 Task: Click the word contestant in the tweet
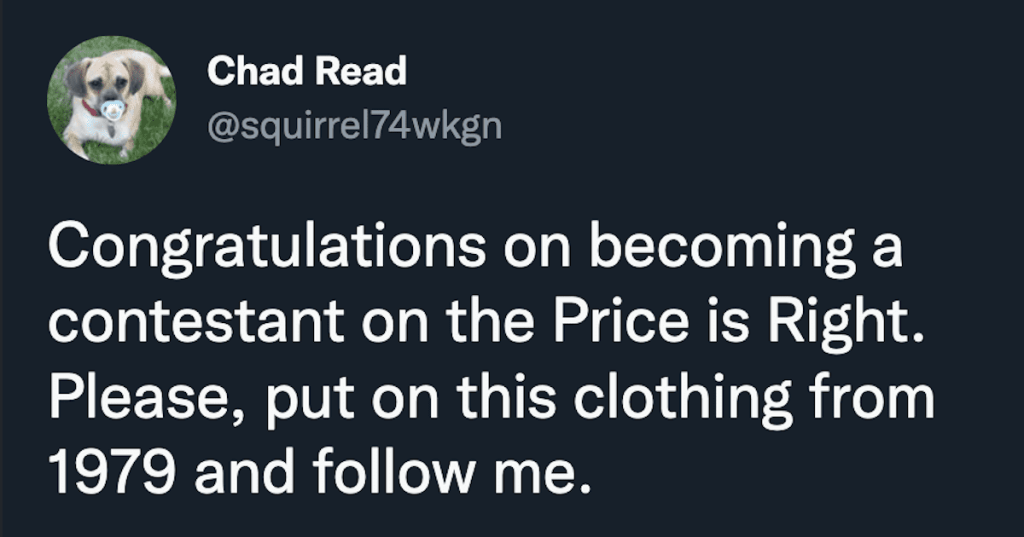coord(196,321)
